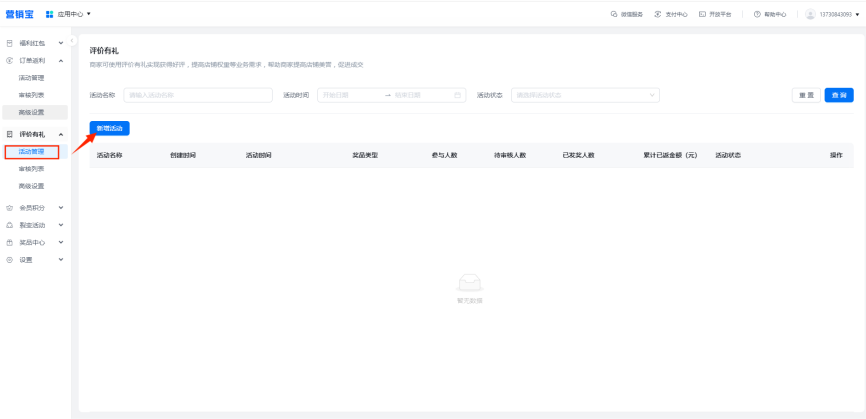The width and height of the screenshot is (866, 419).
Task: Select 审核列表 under 评价有礼
Action: (x=31, y=169)
